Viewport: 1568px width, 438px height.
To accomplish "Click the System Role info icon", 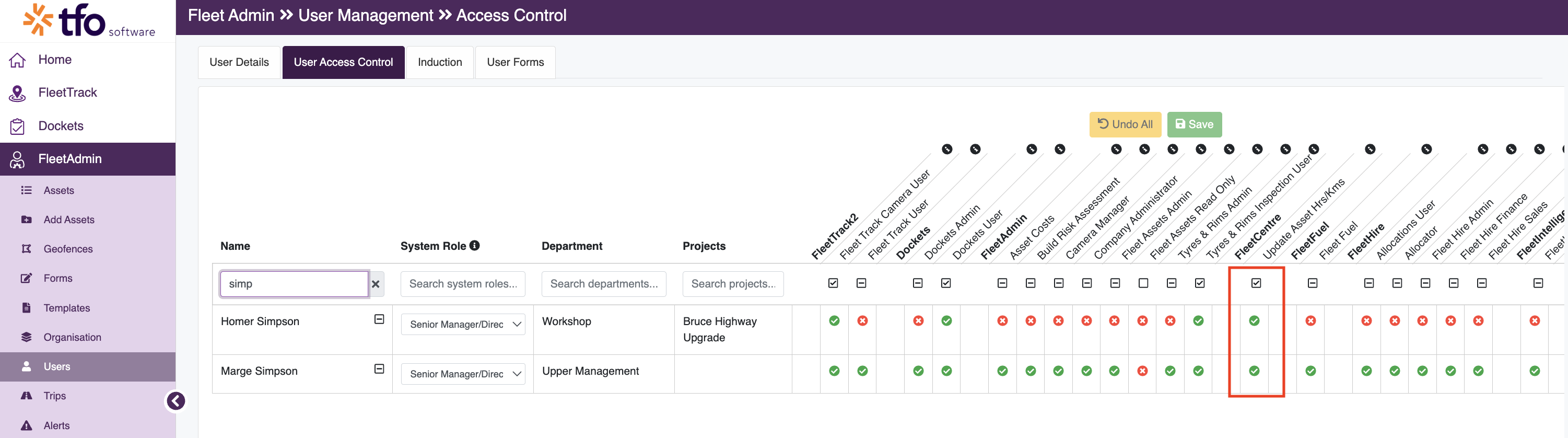I will coord(475,245).
